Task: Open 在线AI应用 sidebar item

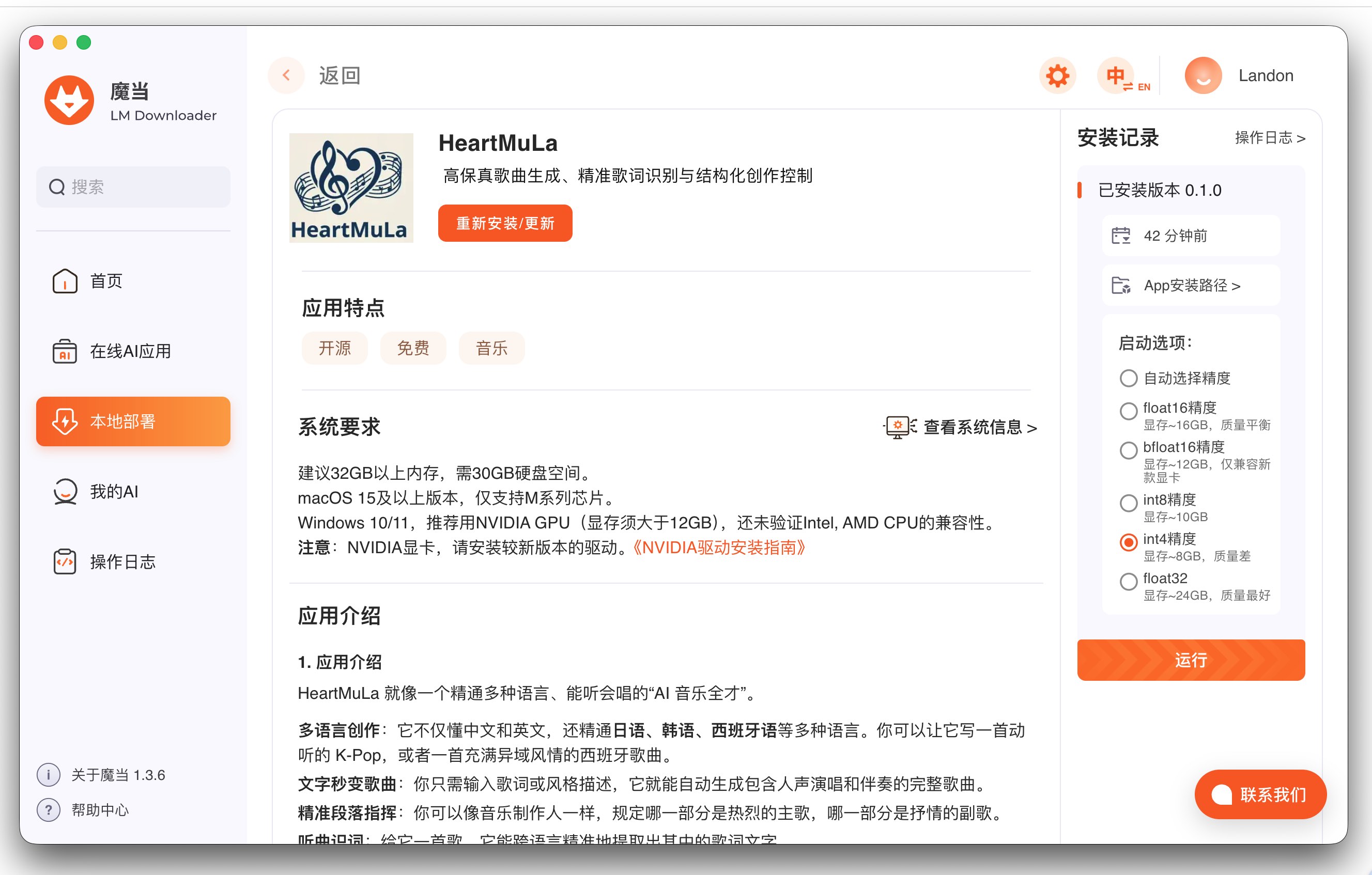Action: (x=130, y=351)
